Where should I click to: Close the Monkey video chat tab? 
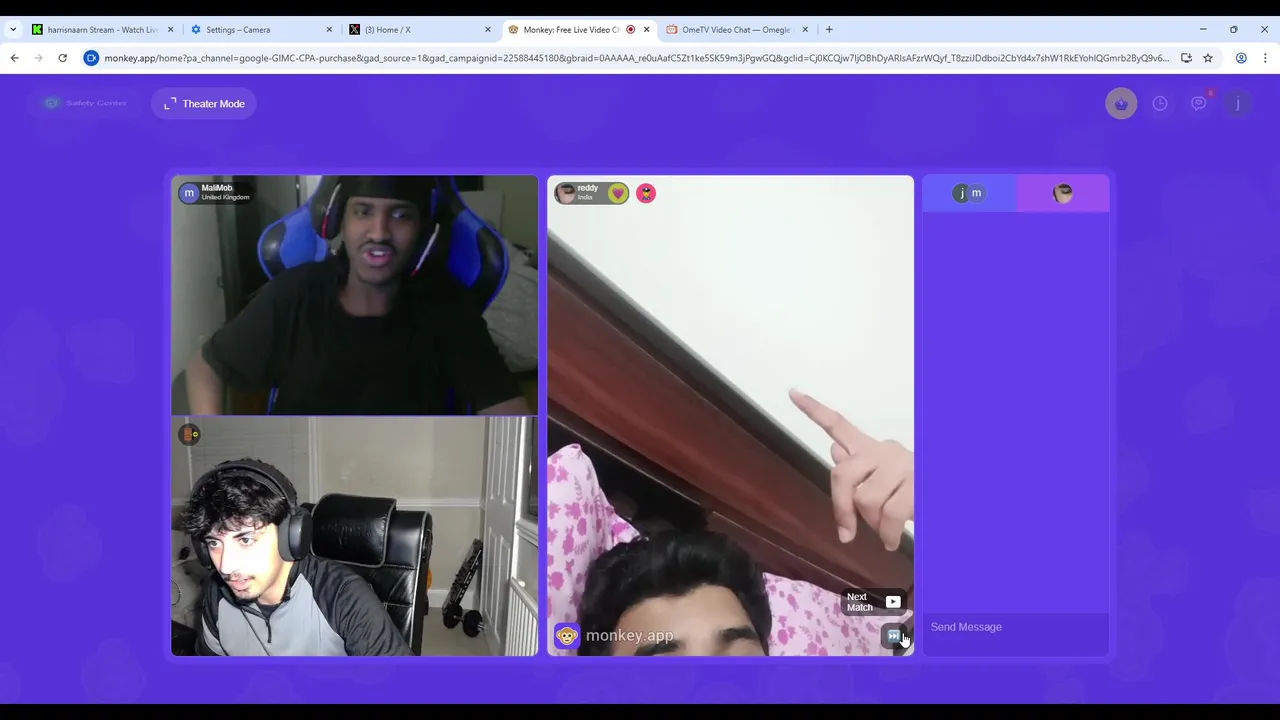click(x=646, y=30)
